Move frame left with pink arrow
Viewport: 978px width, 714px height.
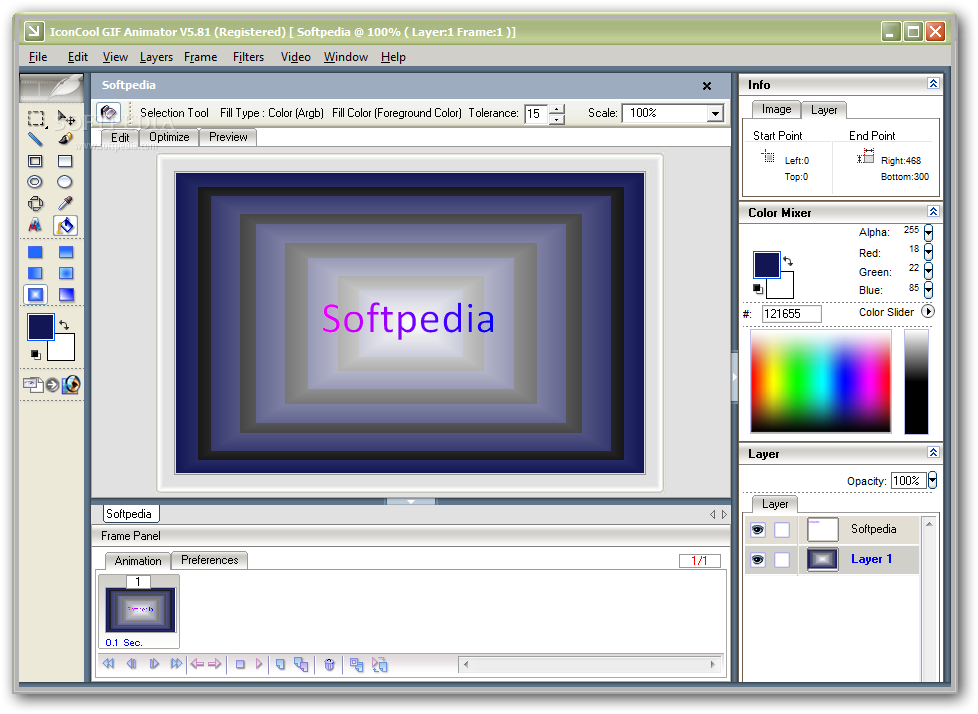[197, 663]
